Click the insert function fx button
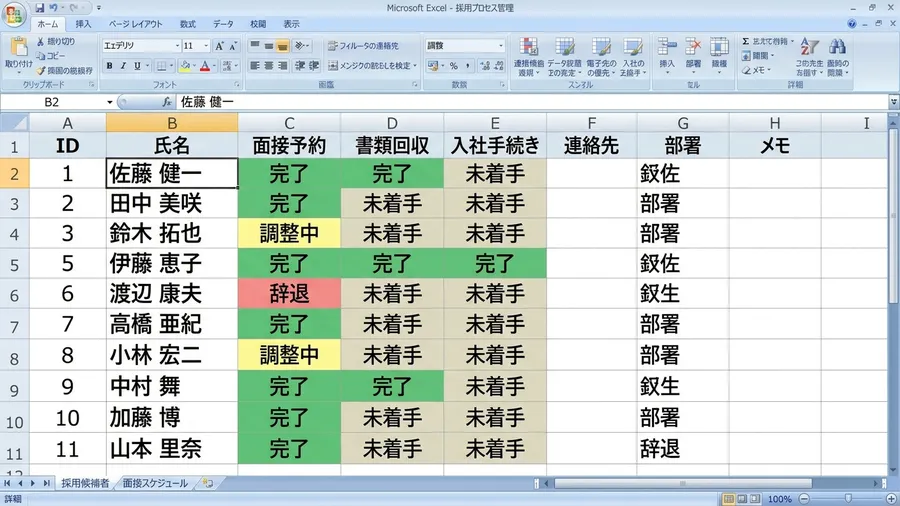 point(166,102)
